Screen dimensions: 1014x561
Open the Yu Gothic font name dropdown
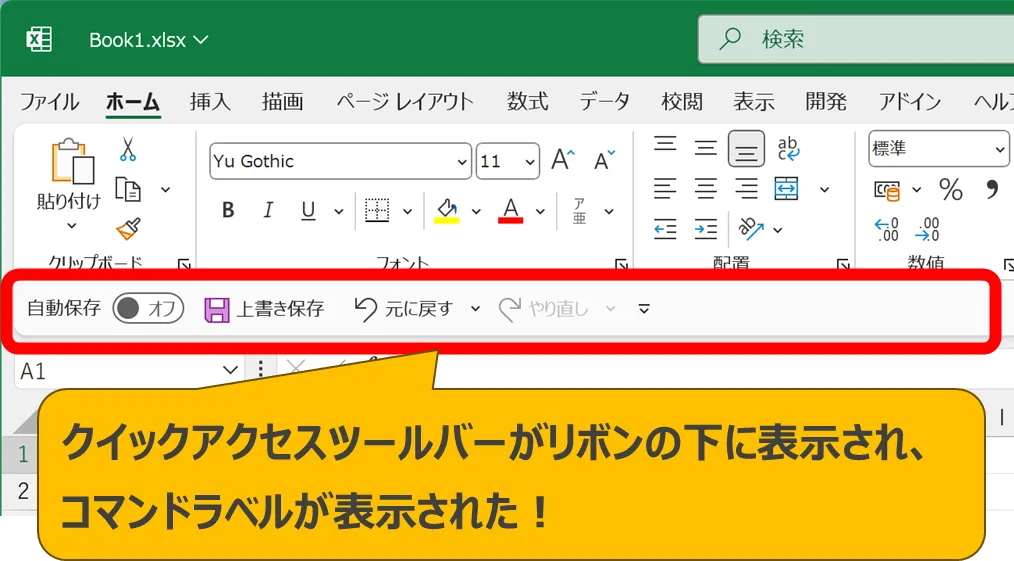pyautogui.click(x=462, y=162)
